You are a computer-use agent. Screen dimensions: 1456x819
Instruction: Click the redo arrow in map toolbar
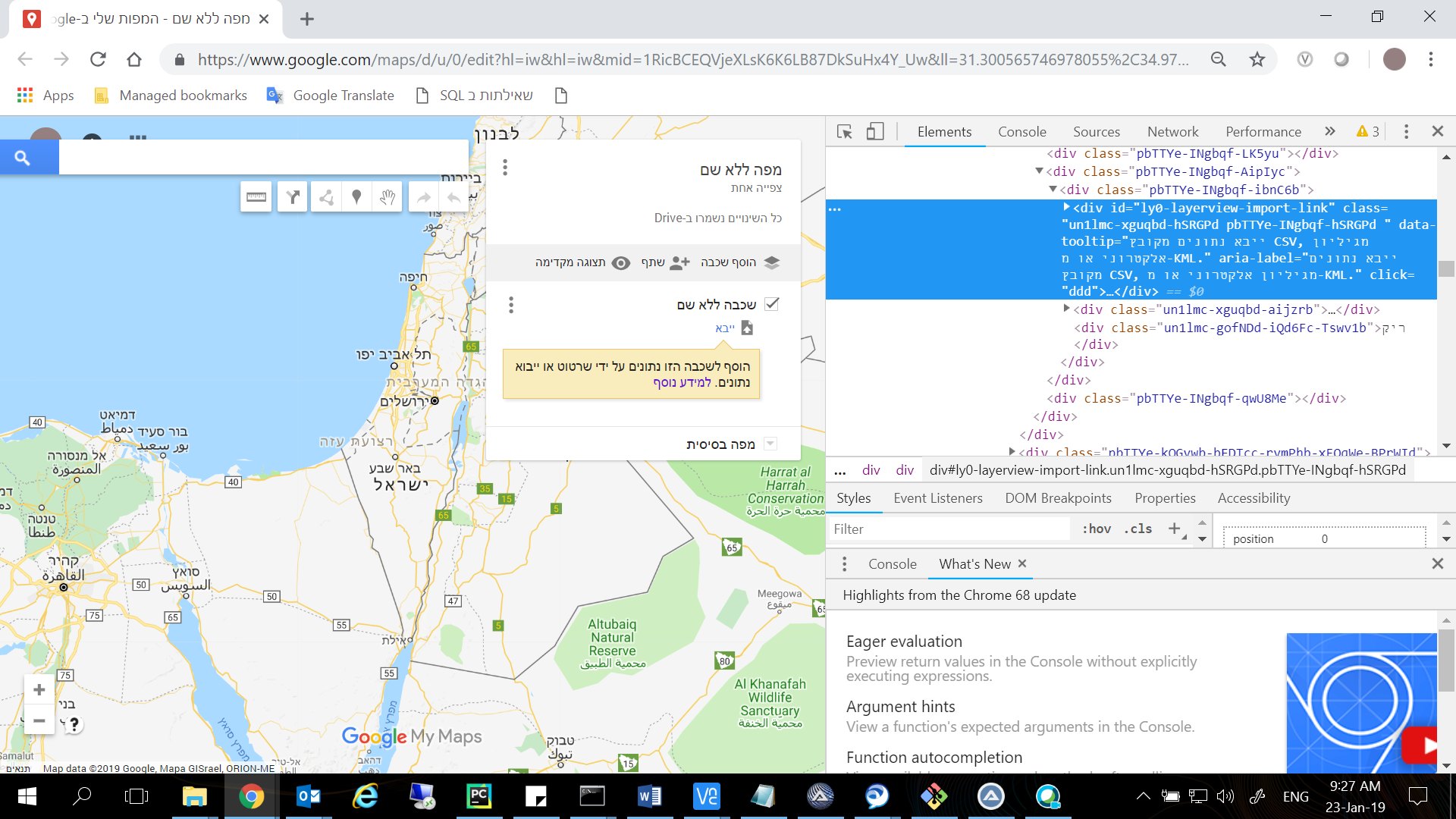[423, 197]
